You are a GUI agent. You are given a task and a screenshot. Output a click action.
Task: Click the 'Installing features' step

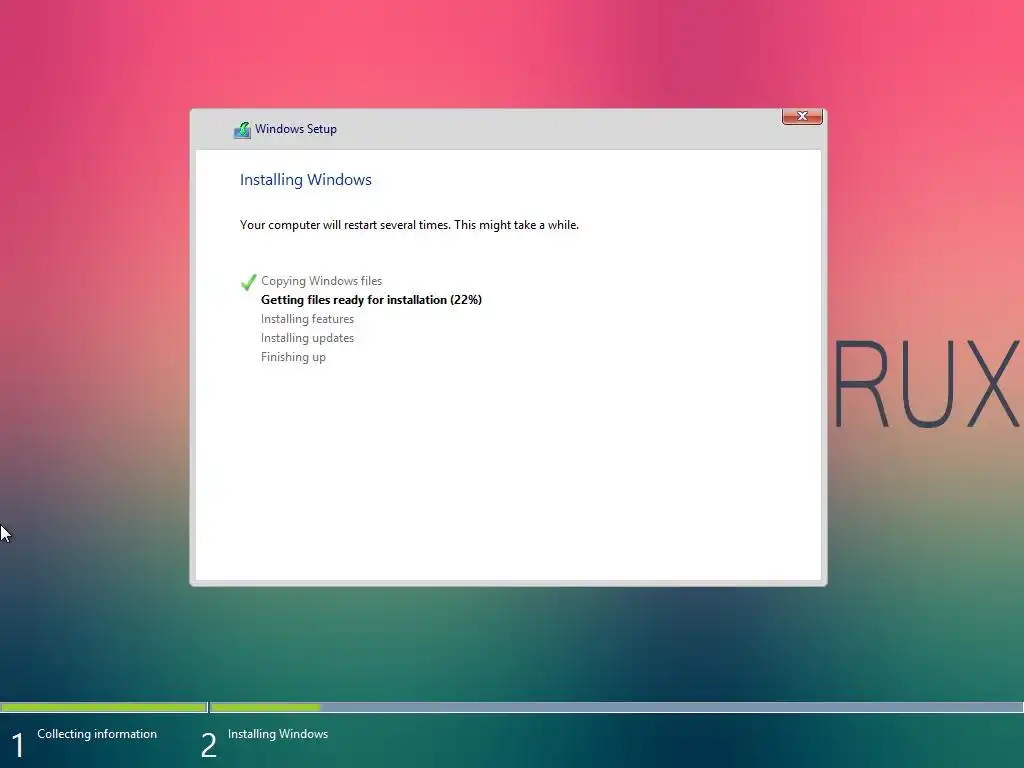coord(307,319)
